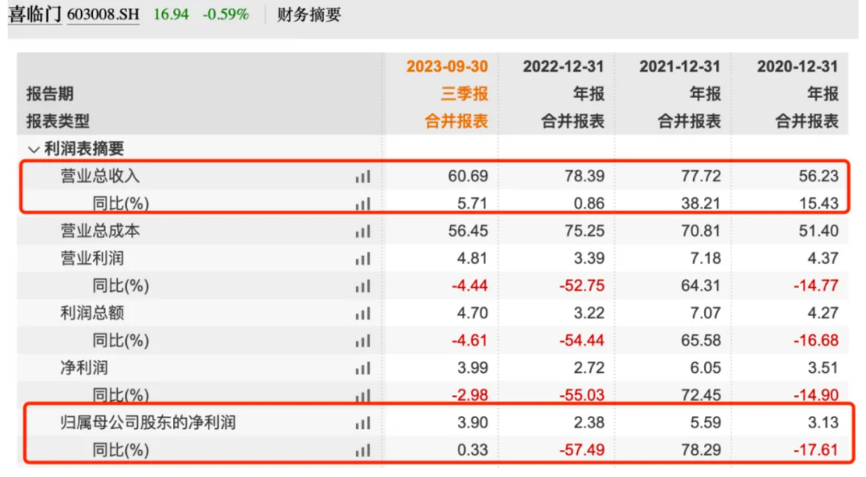
Task: Select the 营业总收入 row label
Action: [x=100, y=176]
